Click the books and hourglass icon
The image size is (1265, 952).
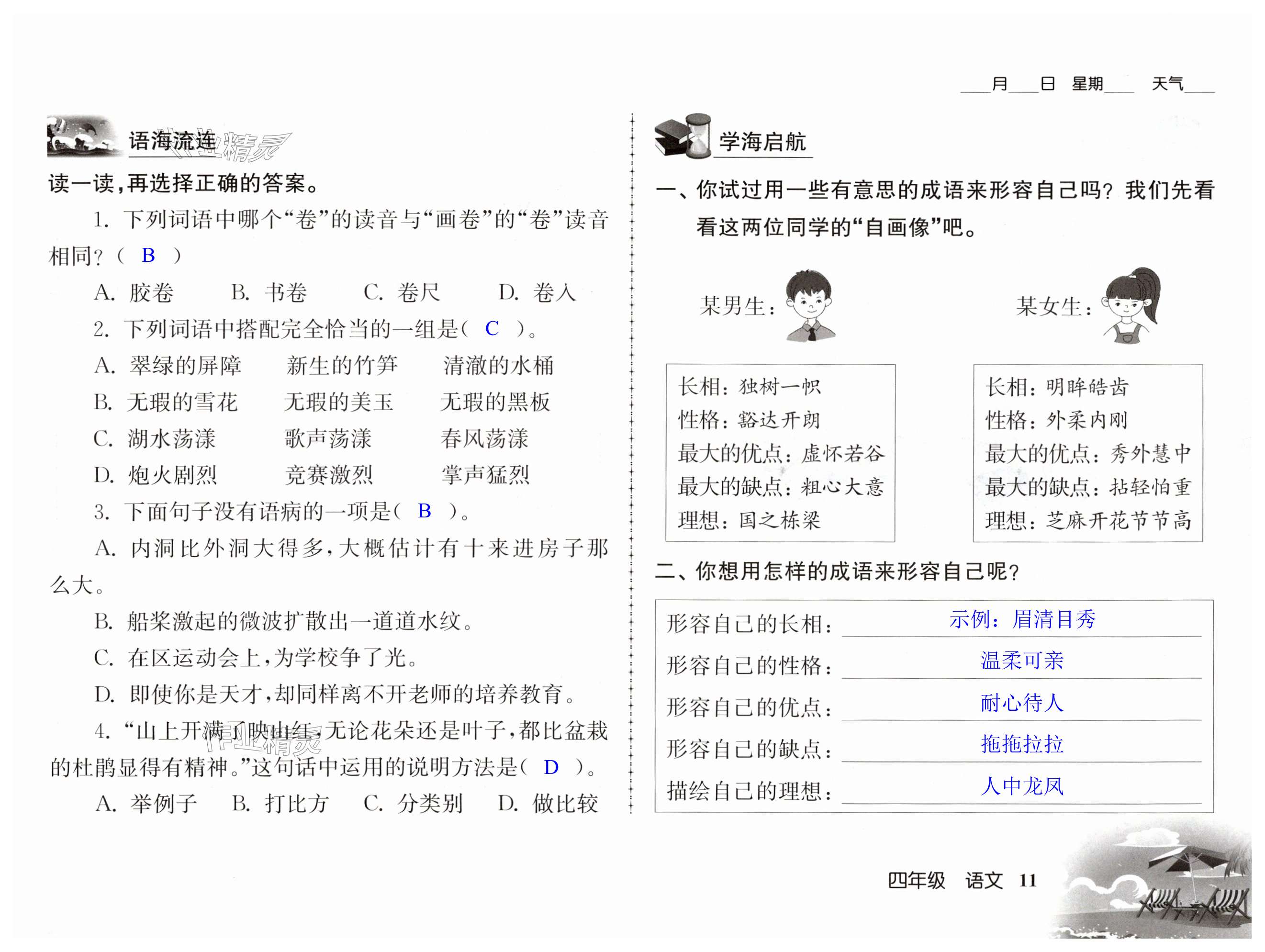tap(683, 136)
